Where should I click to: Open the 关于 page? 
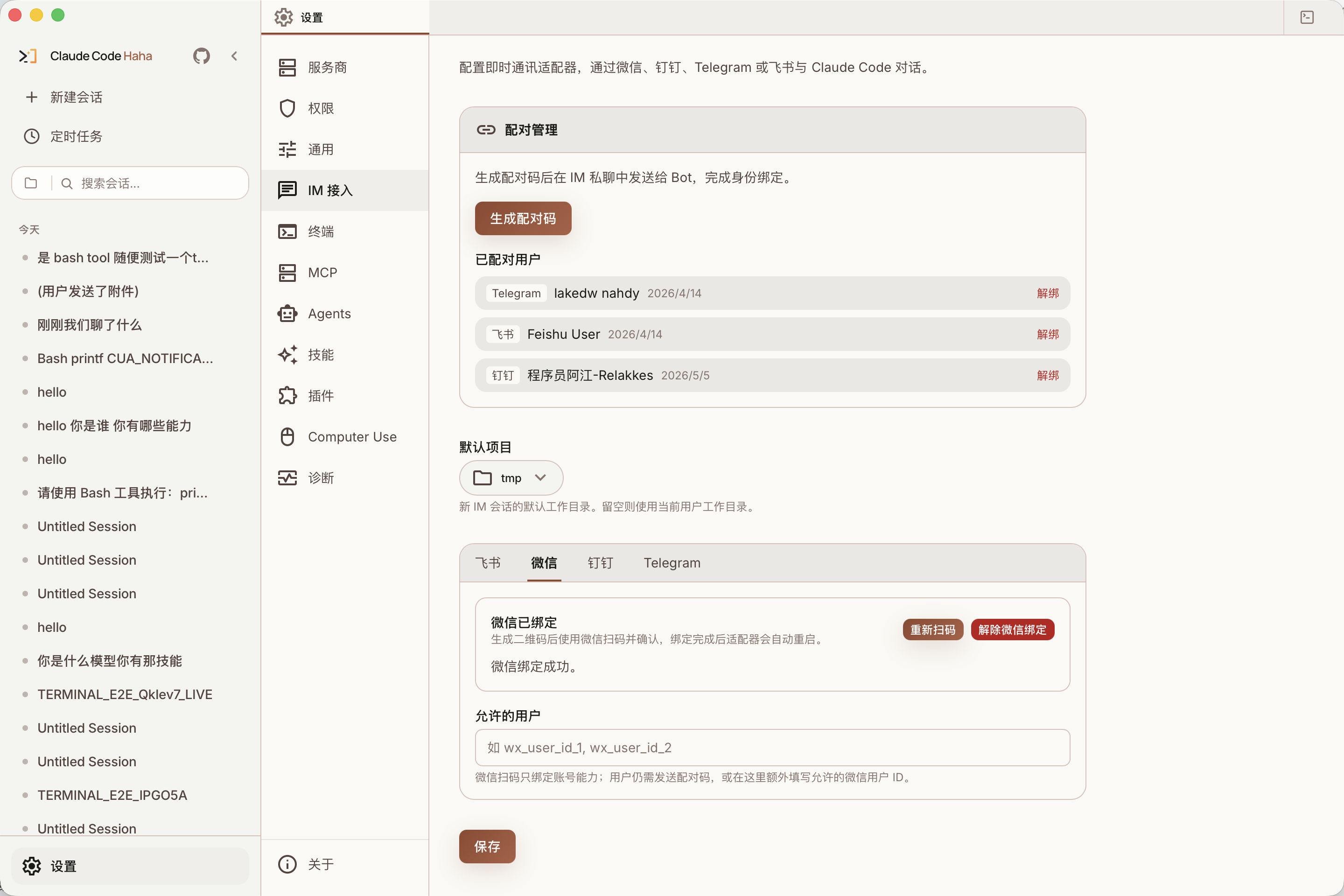pos(344,864)
